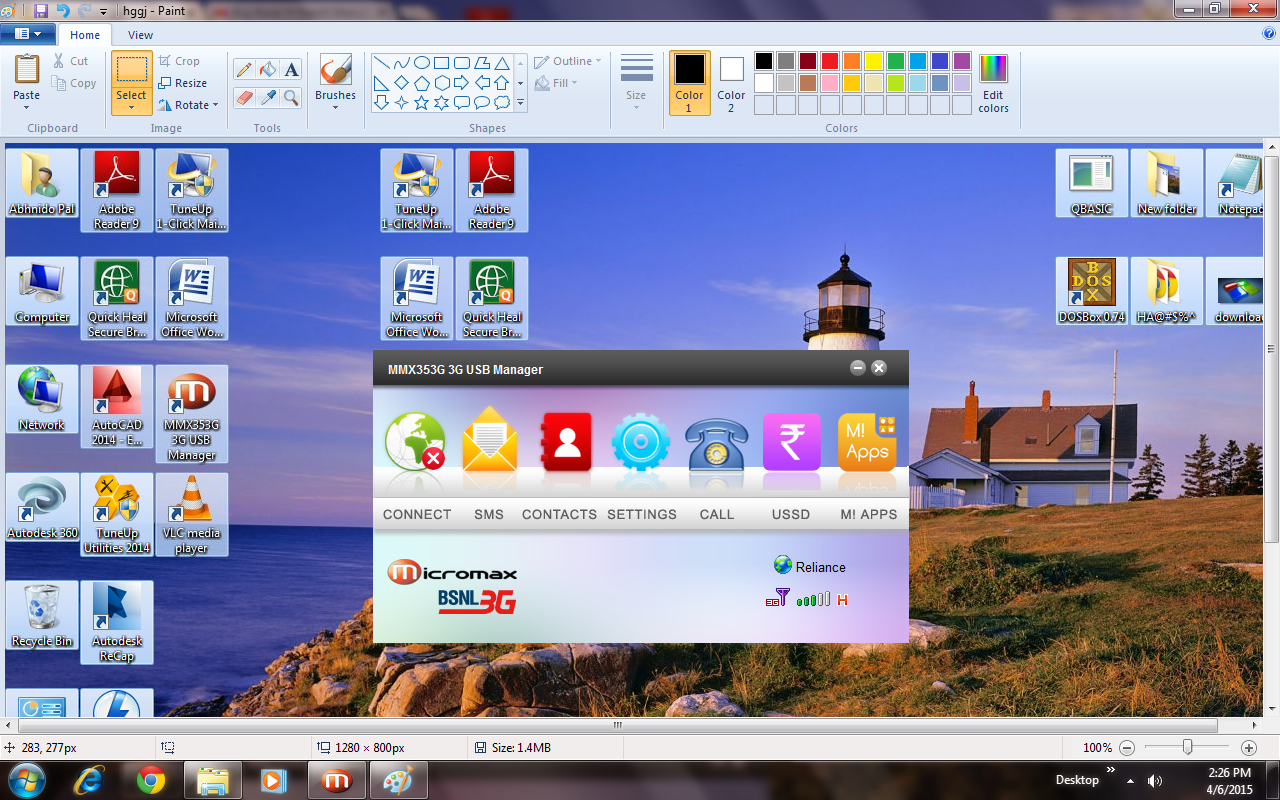This screenshot has height=800, width=1280.
Task: Pick the green color swatch
Action: [x=895, y=61]
